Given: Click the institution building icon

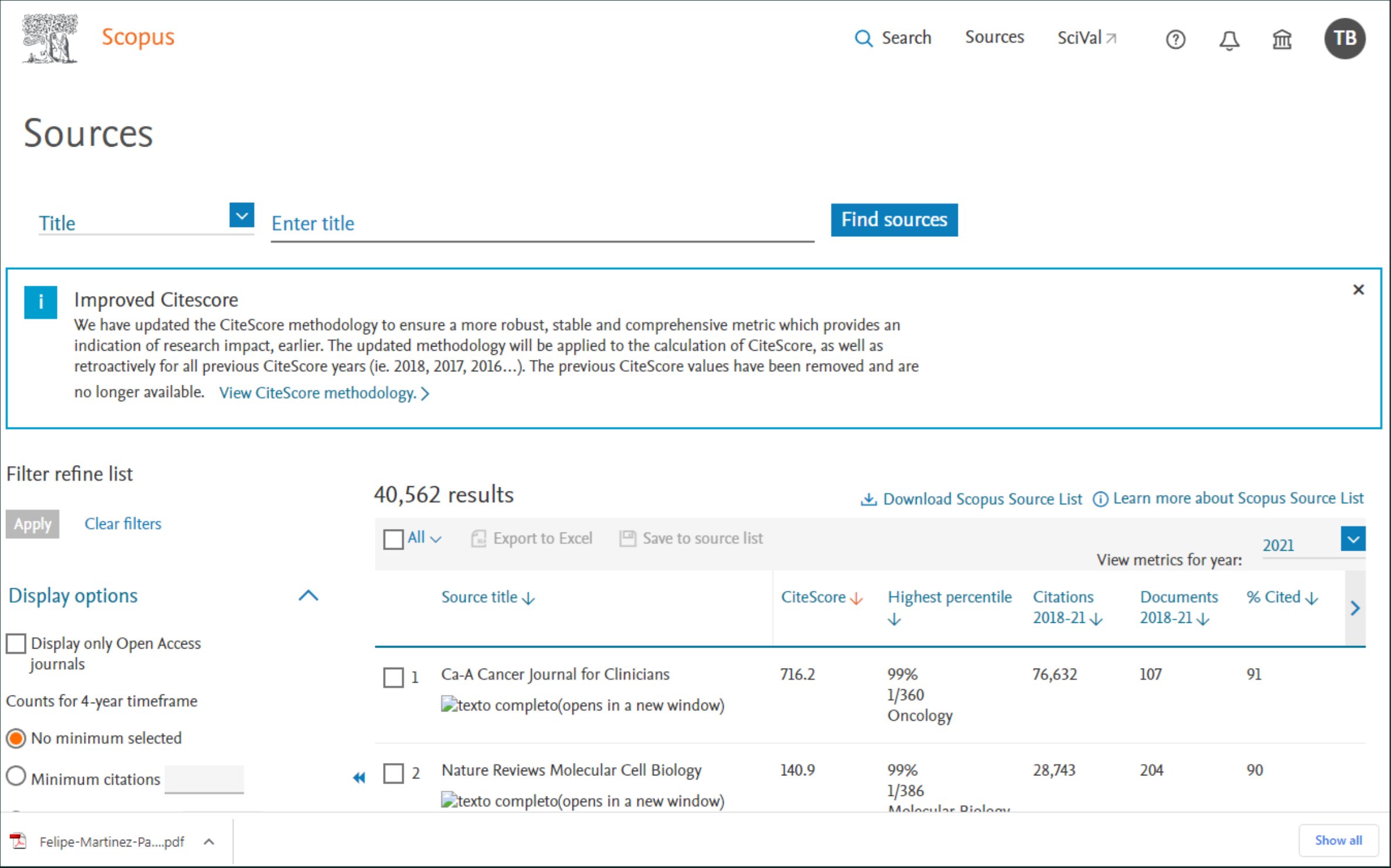Looking at the screenshot, I should point(1282,40).
